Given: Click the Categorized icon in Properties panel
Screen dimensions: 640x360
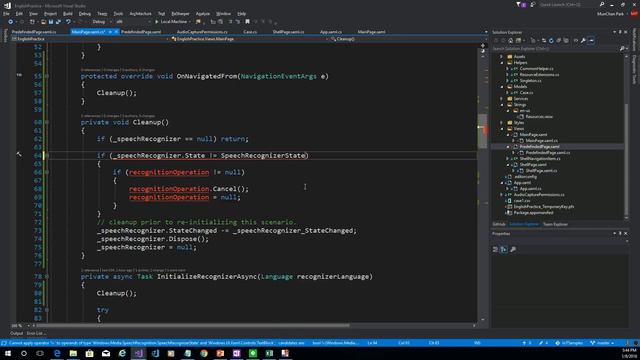Looking at the screenshot, I should (495, 249).
